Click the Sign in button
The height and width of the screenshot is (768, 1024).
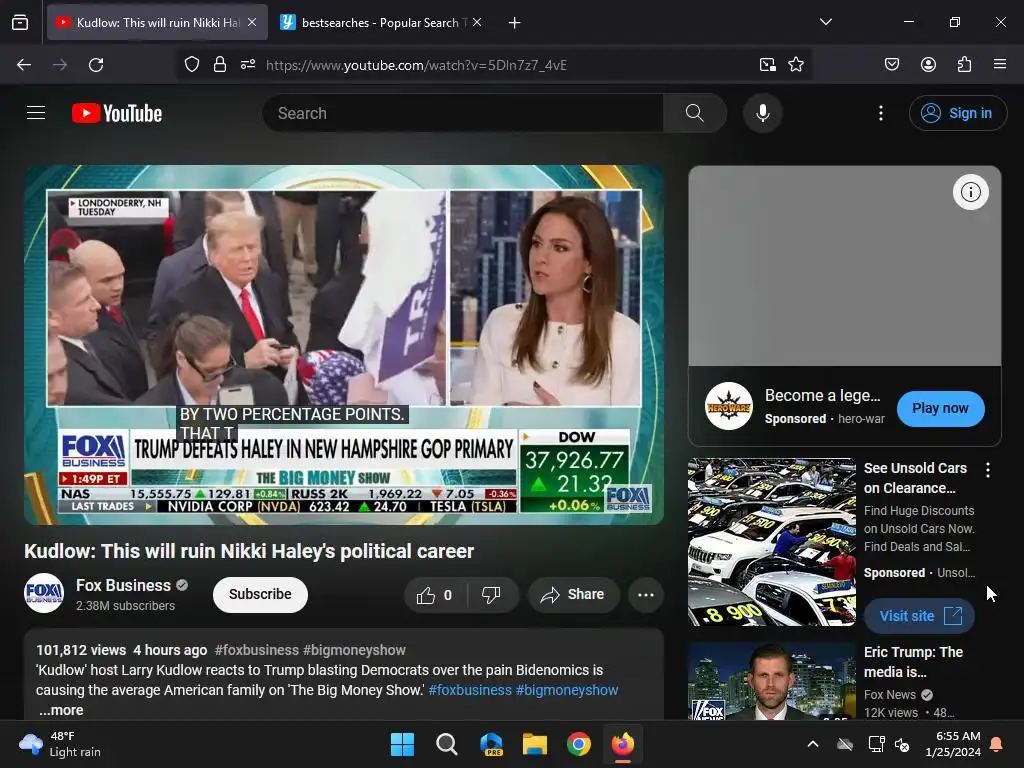click(957, 113)
